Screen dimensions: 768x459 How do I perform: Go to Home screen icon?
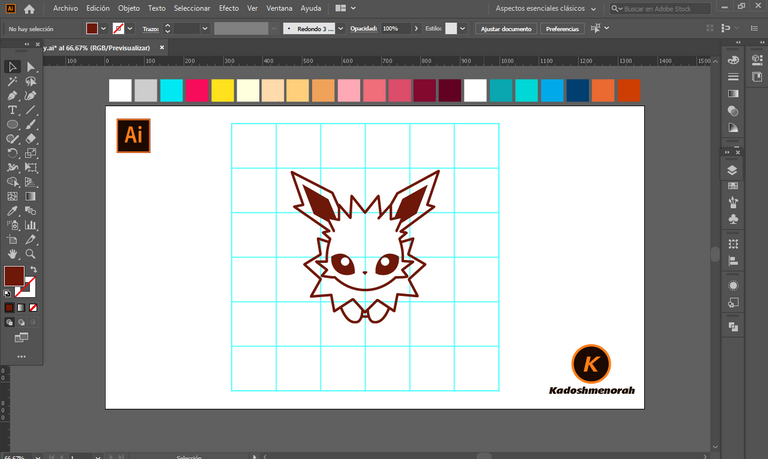pos(29,9)
